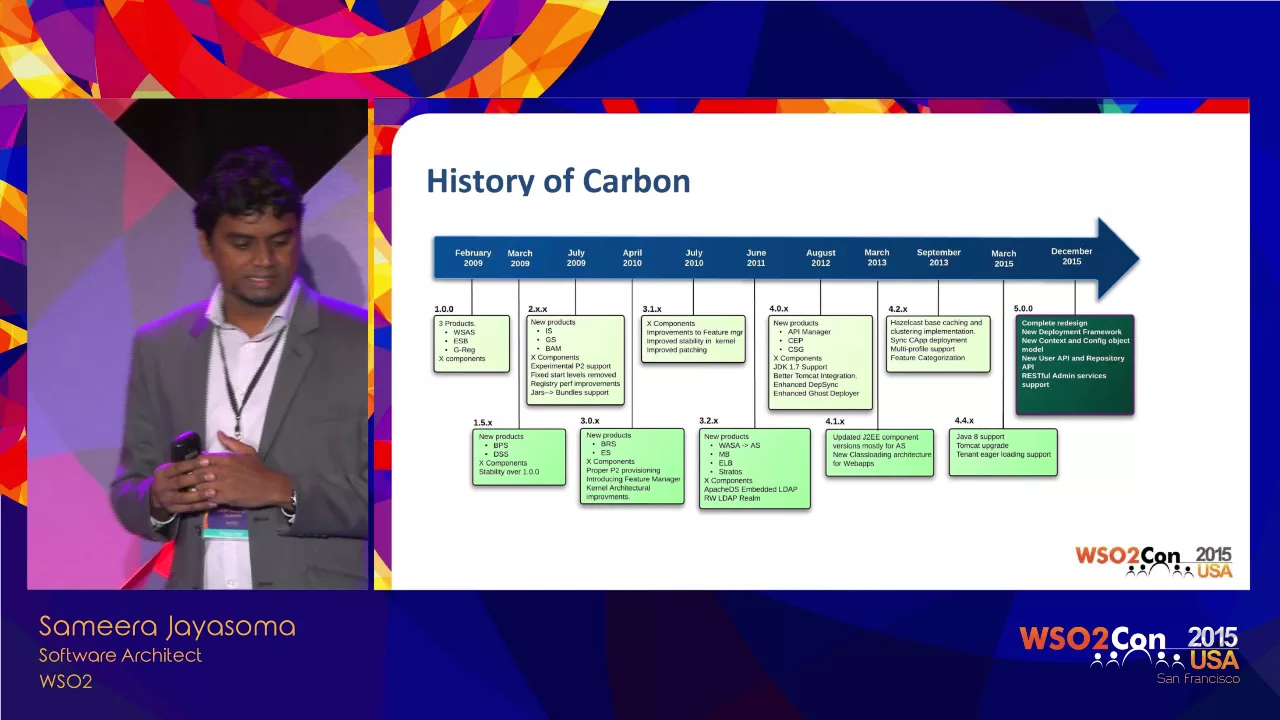Click 'Improvements to Feature mgr' text
Image resolution: width=1280 pixels, height=720 pixels.
click(695, 332)
